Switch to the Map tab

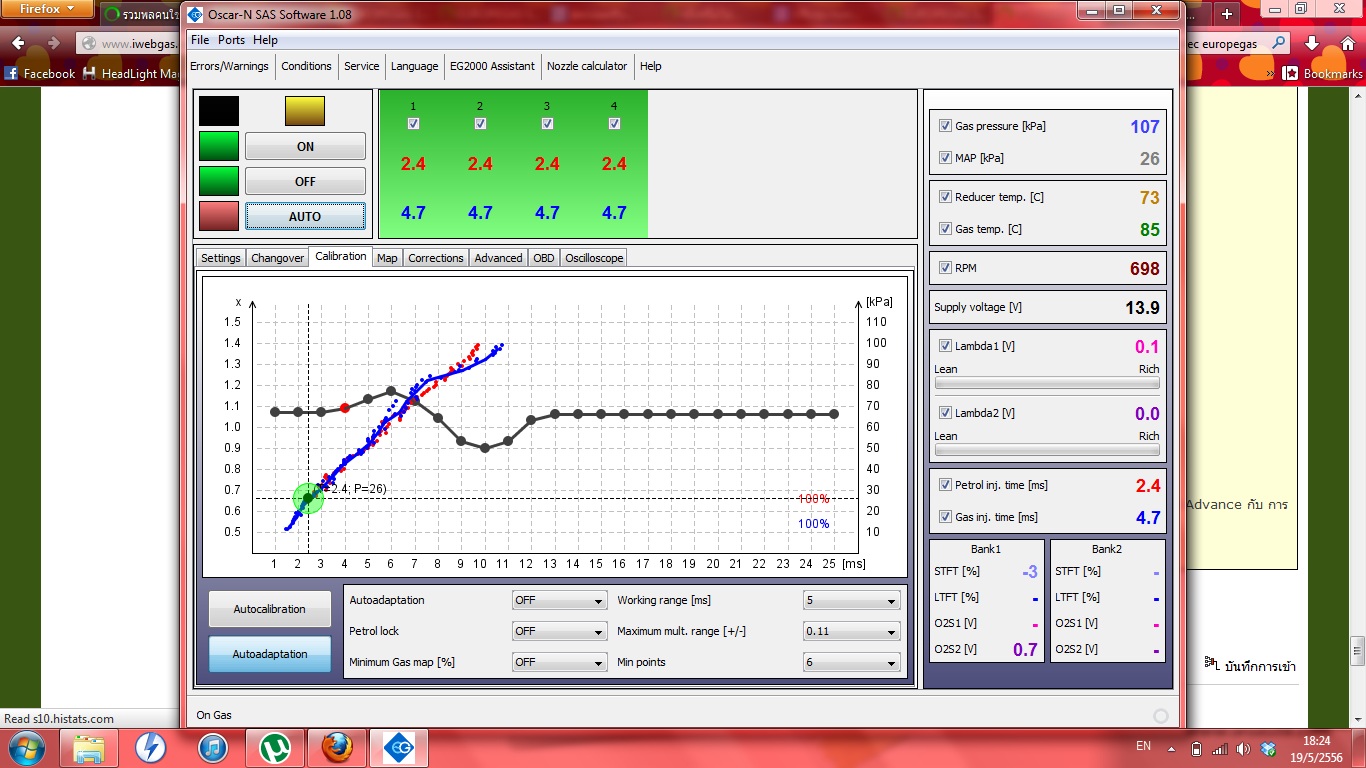click(x=387, y=258)
